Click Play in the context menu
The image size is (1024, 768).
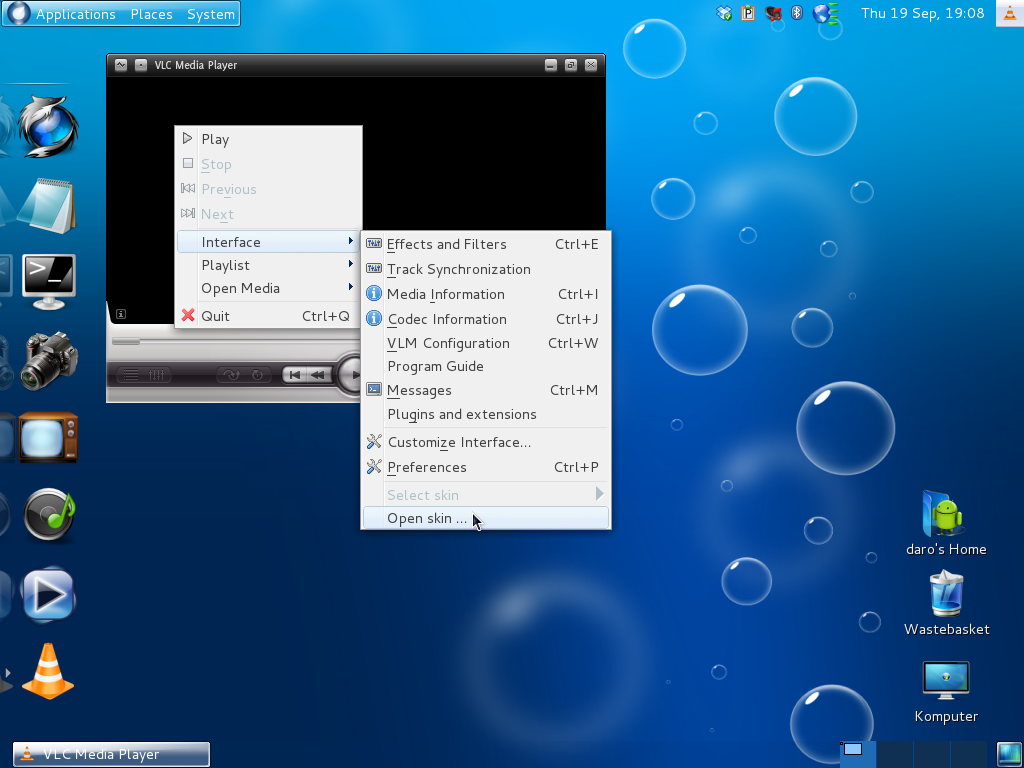point(215,140)
